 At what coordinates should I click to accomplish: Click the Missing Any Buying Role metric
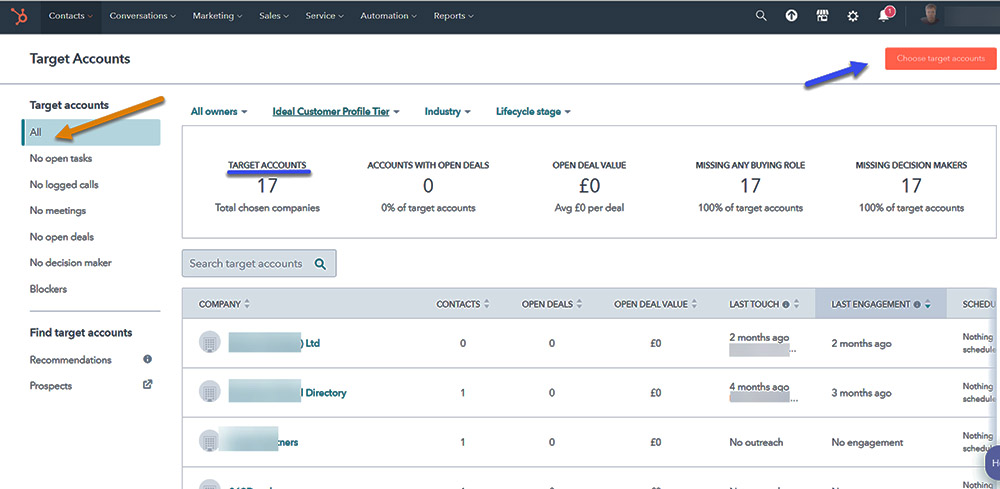pos(750,186)
